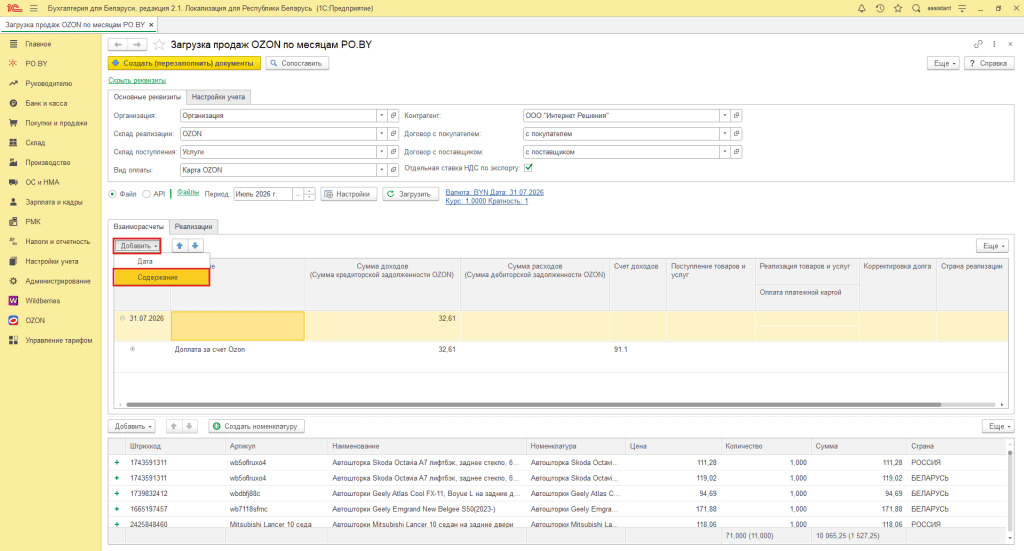The width and height of the screenshot is (1024, 551).
Task: Close the Загрузка продаж OZON tab
Action: 152,25
